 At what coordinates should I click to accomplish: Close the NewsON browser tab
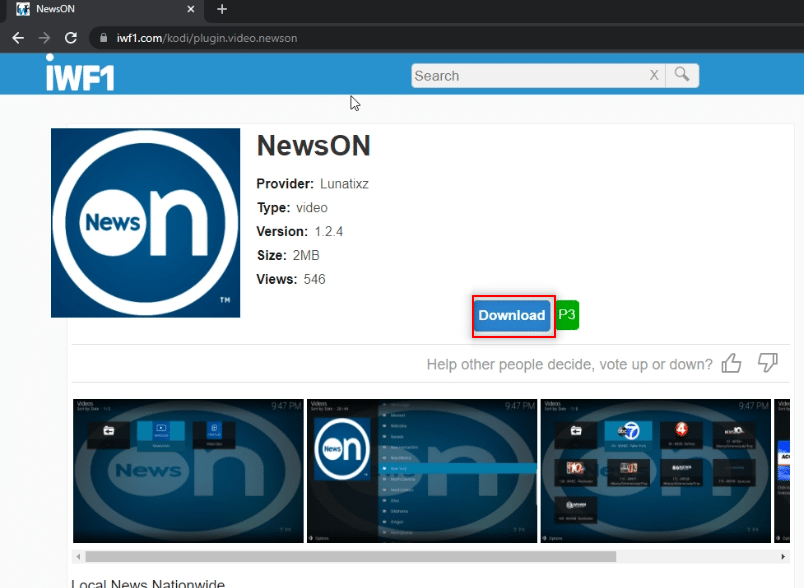click(x=191, y=9)
